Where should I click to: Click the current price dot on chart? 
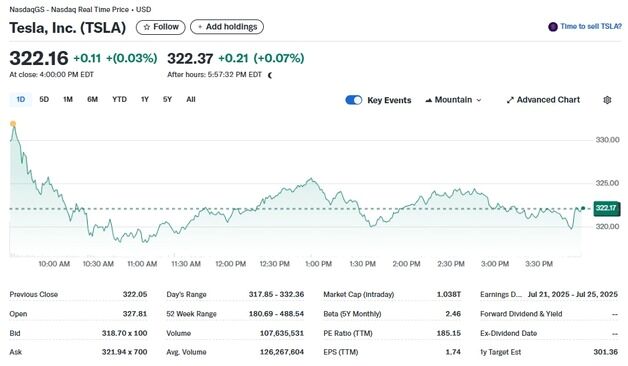(583, 208)
